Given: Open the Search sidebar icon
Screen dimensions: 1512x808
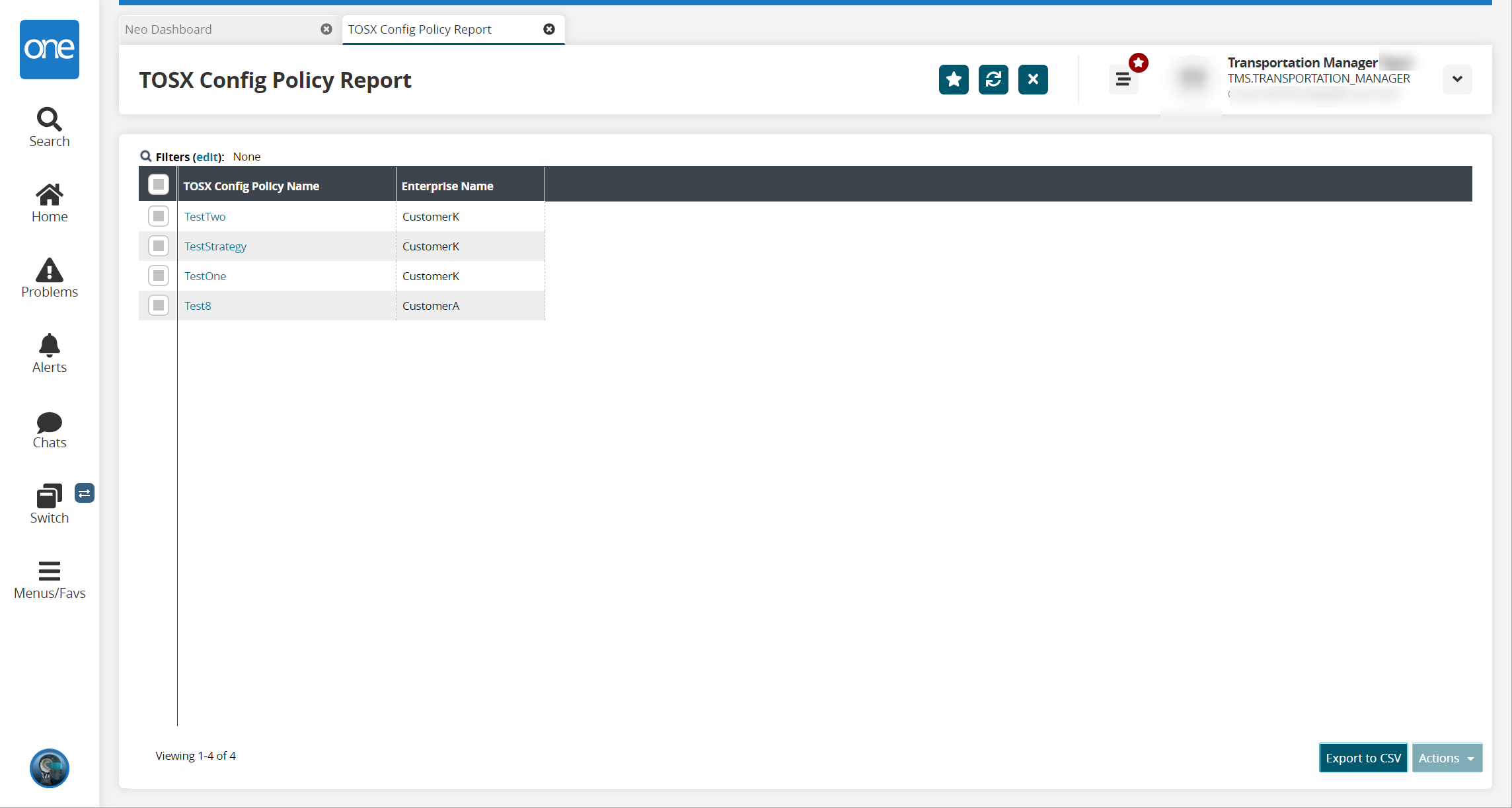Looking at the screenshot, I should pos(49,128).
